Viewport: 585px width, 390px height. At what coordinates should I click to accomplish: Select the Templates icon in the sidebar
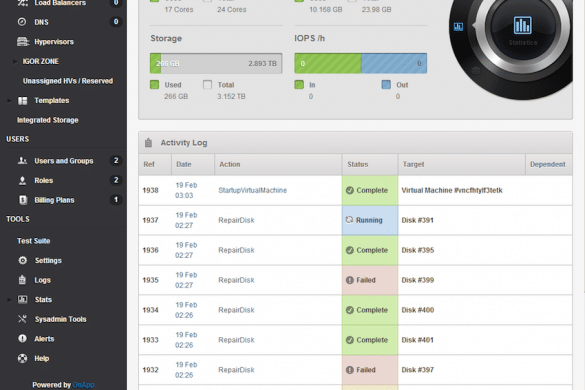coord(23,100)
